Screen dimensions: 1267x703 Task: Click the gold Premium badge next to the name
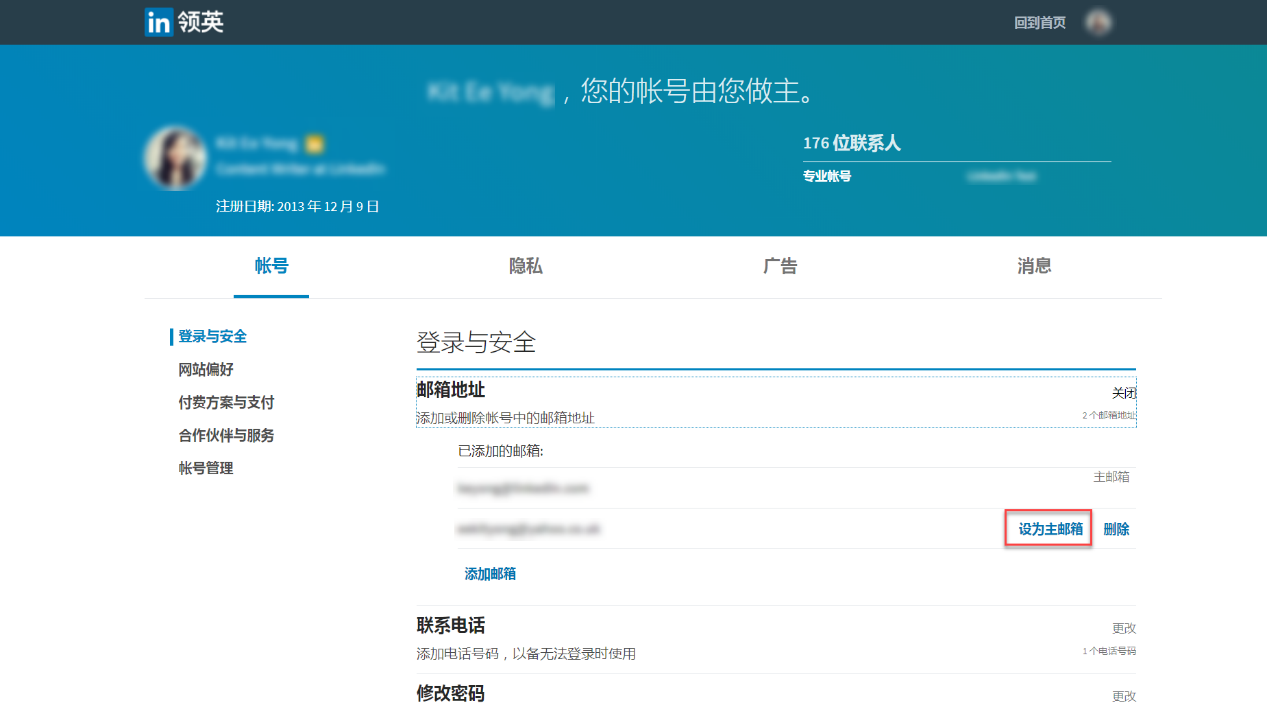(314, 144)
